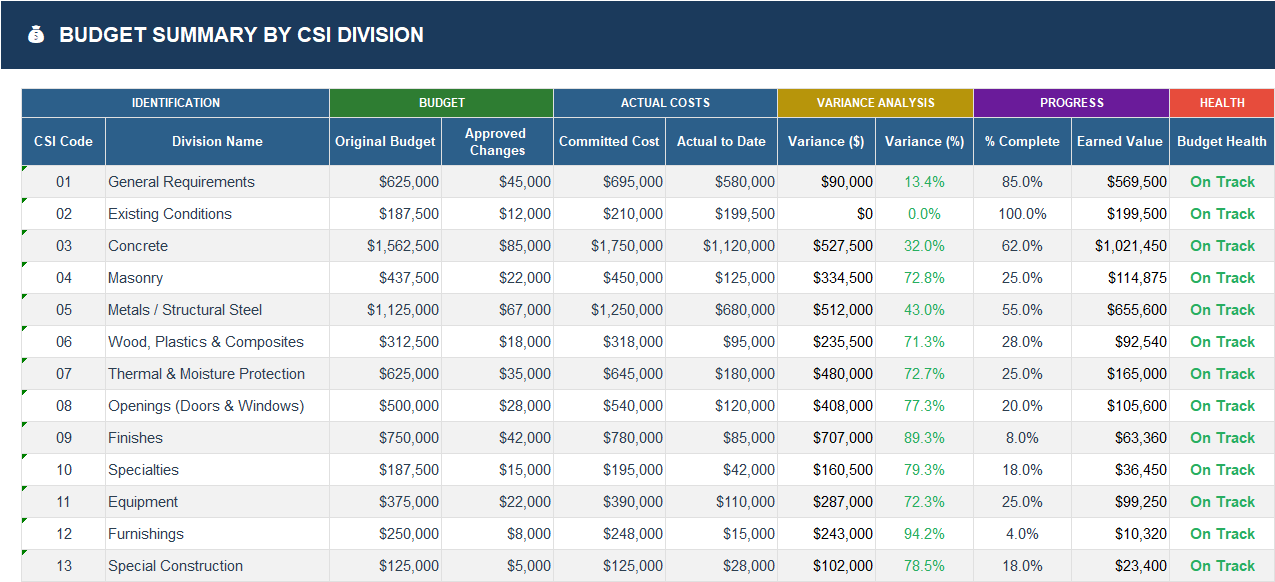Select the Openings (Doors & Windows) cell
Screen dimensions: 1275x582
pyautogui.click(x=217, y=406)
